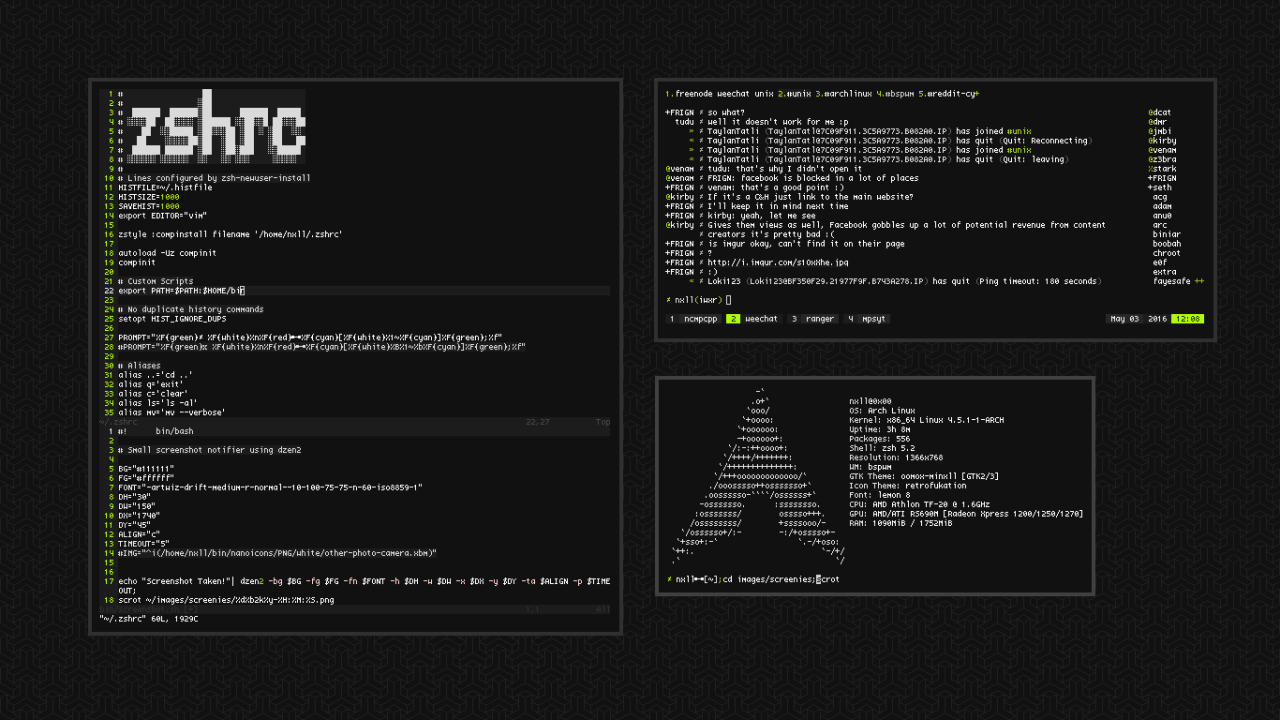Click the chat line "so what?"
Image resolution: width=1280 pixels, height=720 pixels.
click(726, 113)
